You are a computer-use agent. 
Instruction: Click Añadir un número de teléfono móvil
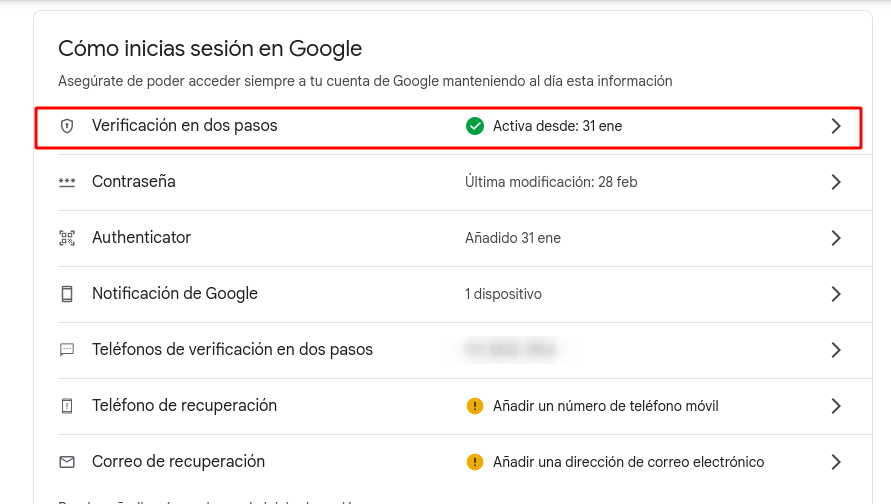coord(605,406)
